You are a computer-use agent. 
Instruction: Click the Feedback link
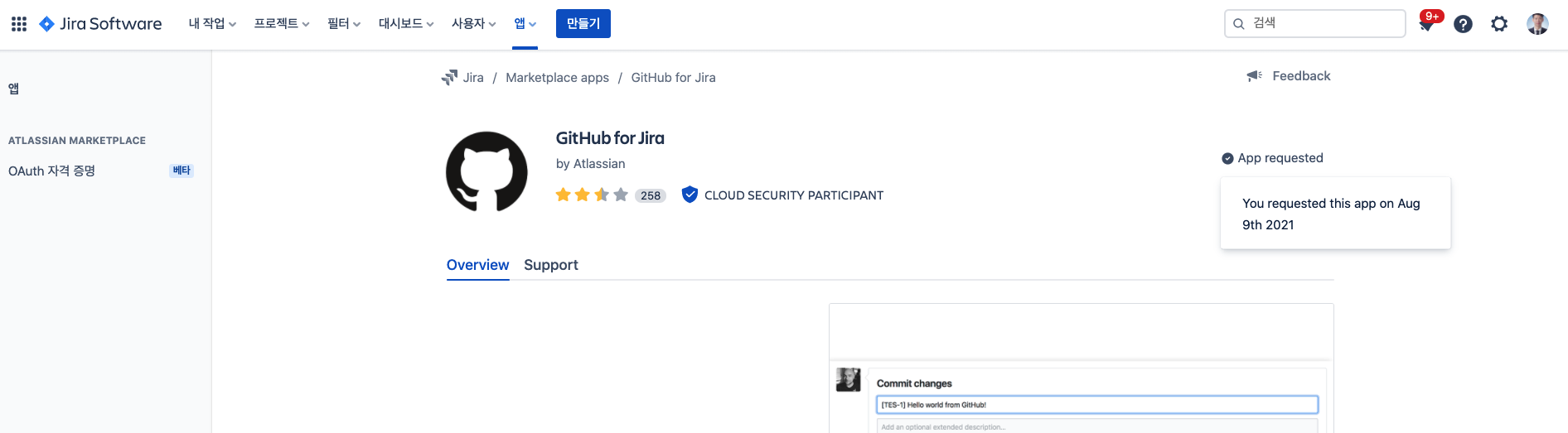coord(1301,76)
